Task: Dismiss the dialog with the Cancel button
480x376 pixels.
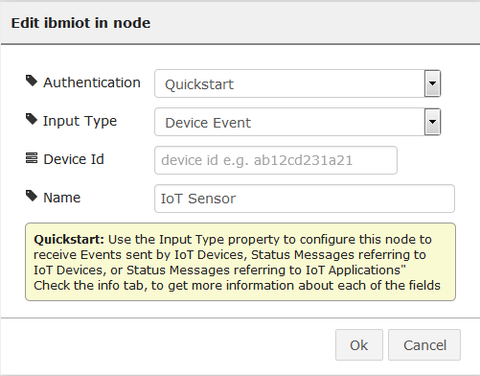Action: [425, 345]
